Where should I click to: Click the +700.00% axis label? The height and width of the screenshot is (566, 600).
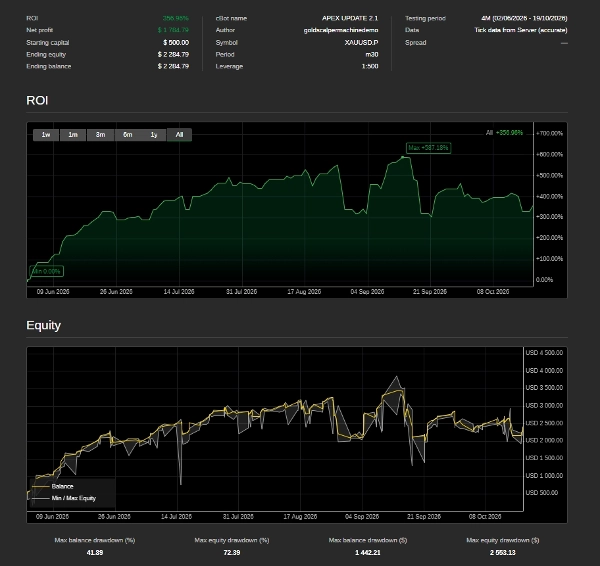tap(549, 133)
